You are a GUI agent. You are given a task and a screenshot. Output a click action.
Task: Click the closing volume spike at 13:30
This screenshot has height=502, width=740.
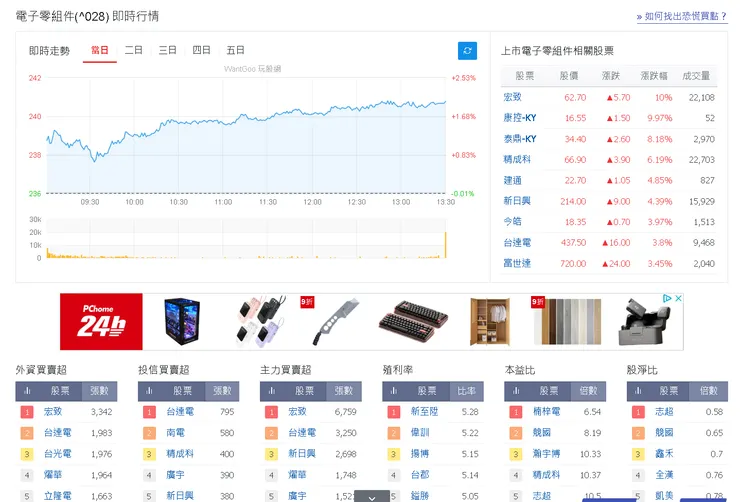click(x=445, y=244)
